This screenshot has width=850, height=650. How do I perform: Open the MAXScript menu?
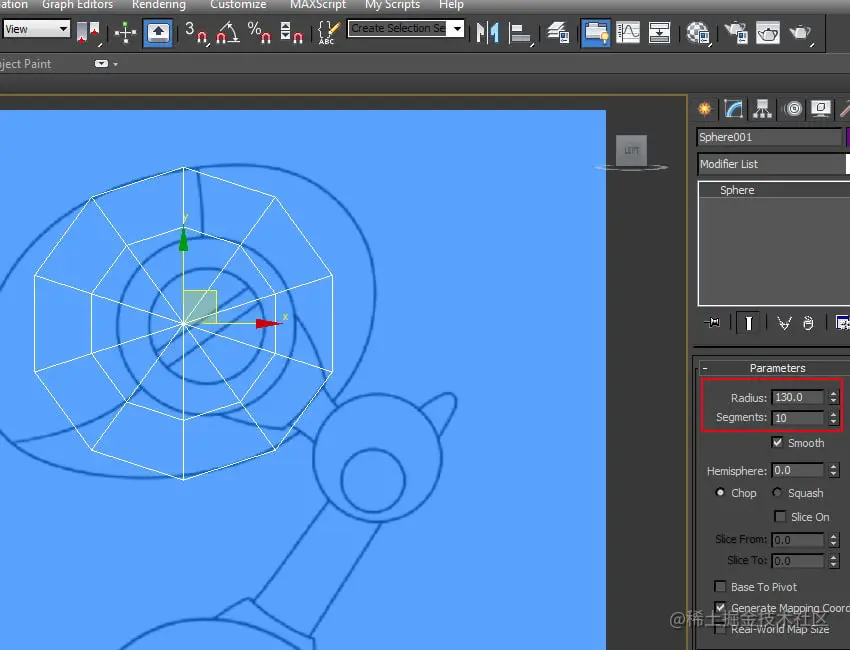tap(318, 5)
